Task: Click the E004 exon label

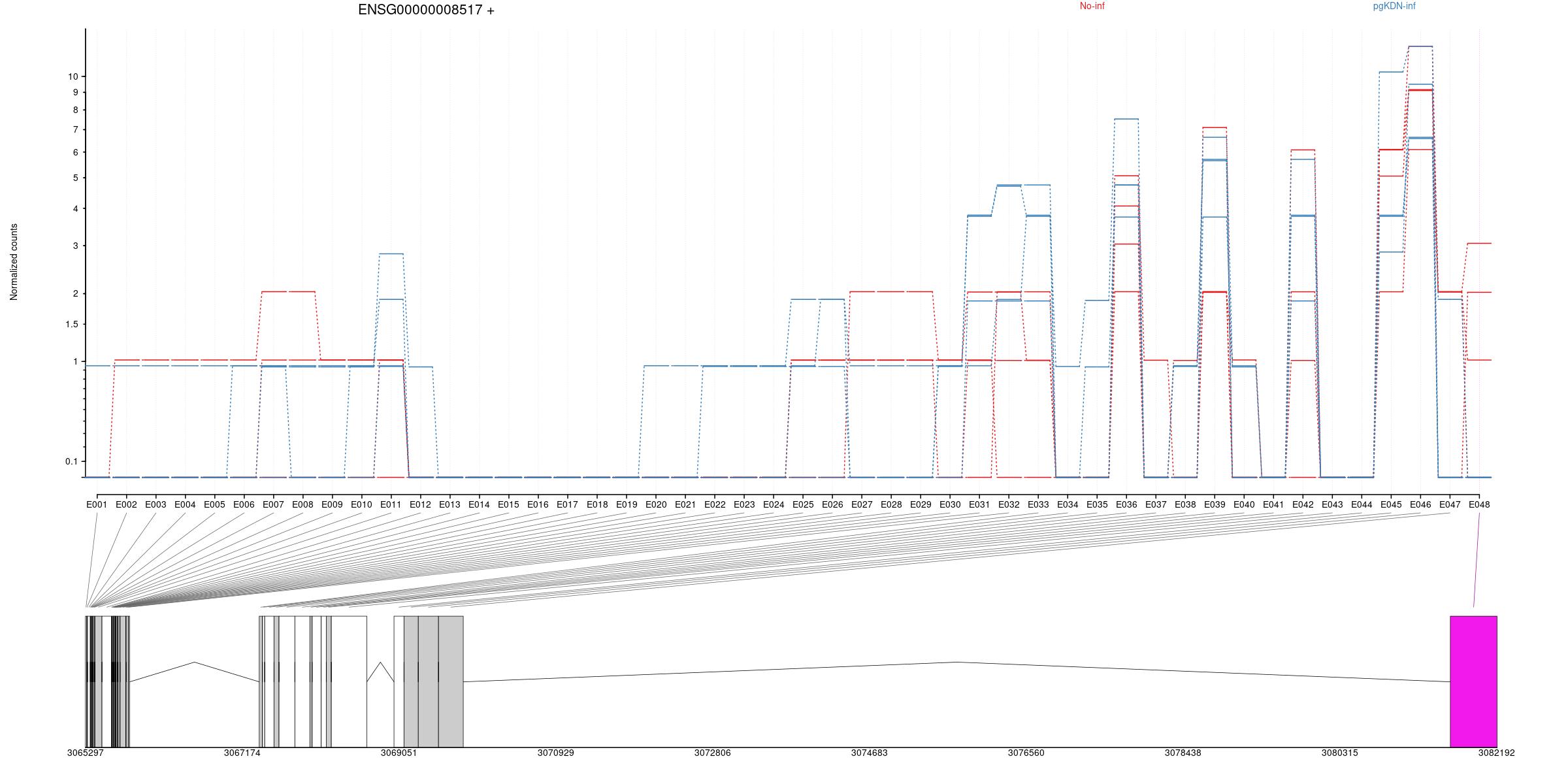Action: point(185,504)
